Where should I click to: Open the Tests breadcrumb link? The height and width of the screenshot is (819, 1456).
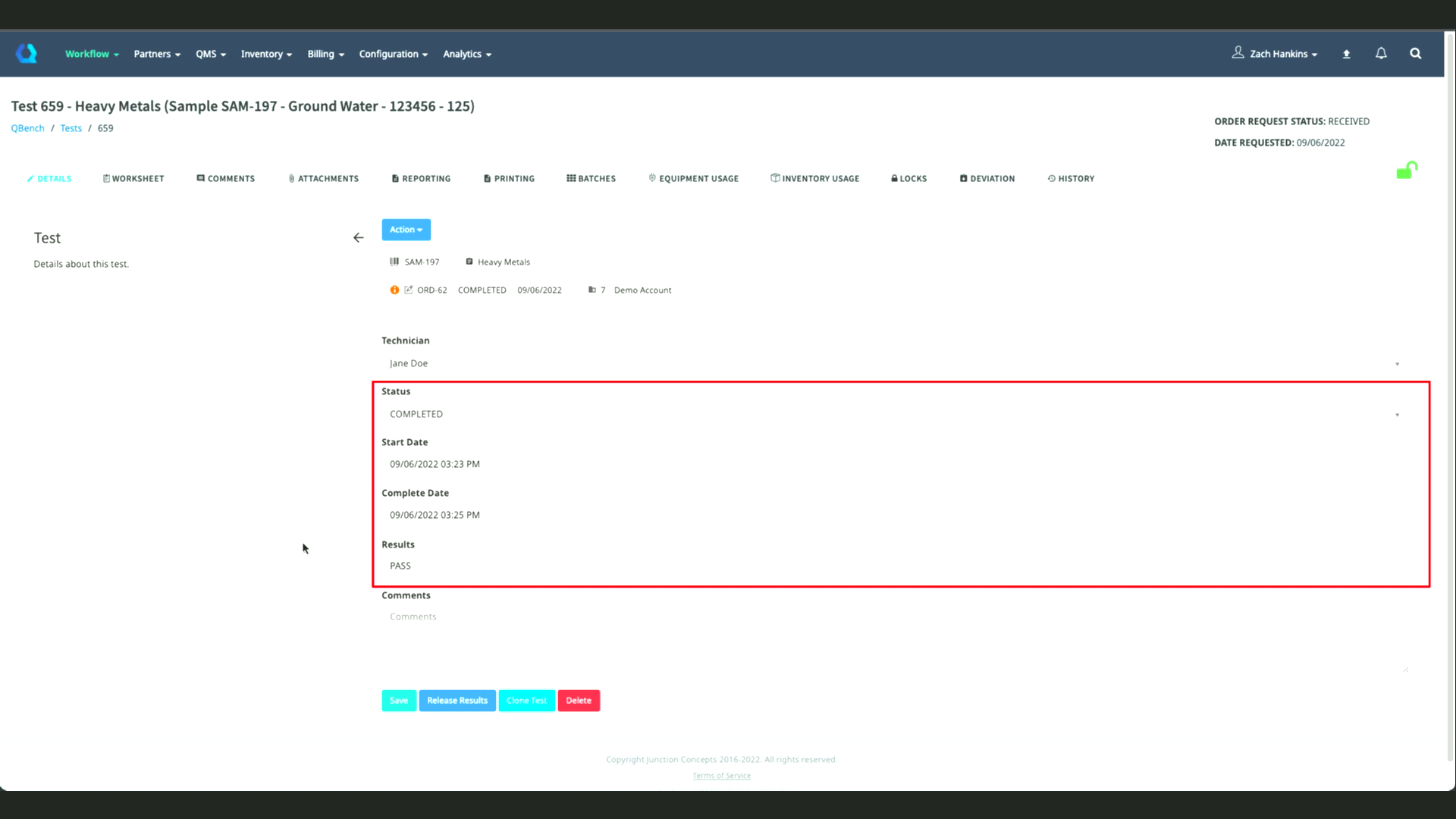pyautogui.click(x=71, y=128)
